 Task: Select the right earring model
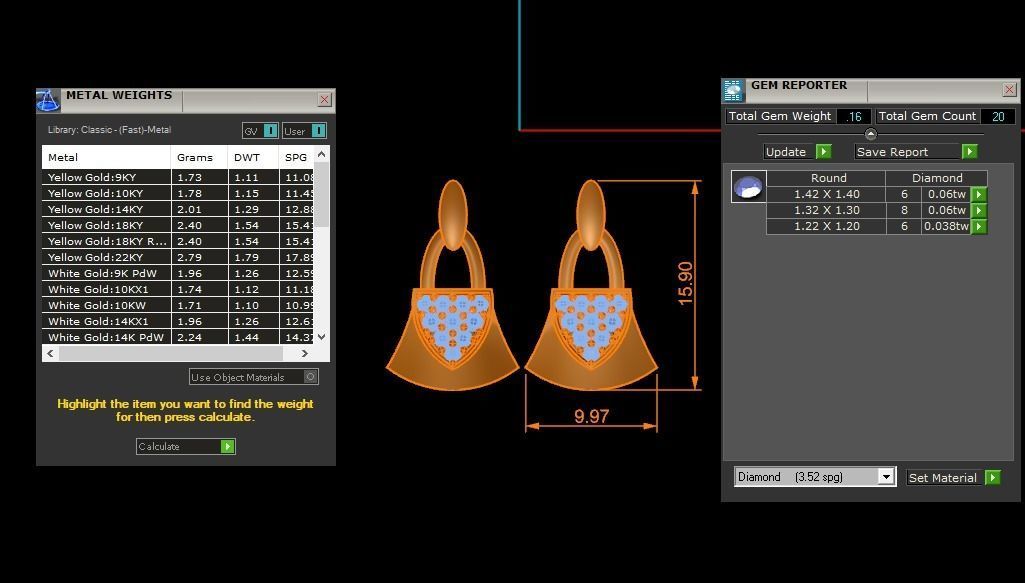(591, 286)
